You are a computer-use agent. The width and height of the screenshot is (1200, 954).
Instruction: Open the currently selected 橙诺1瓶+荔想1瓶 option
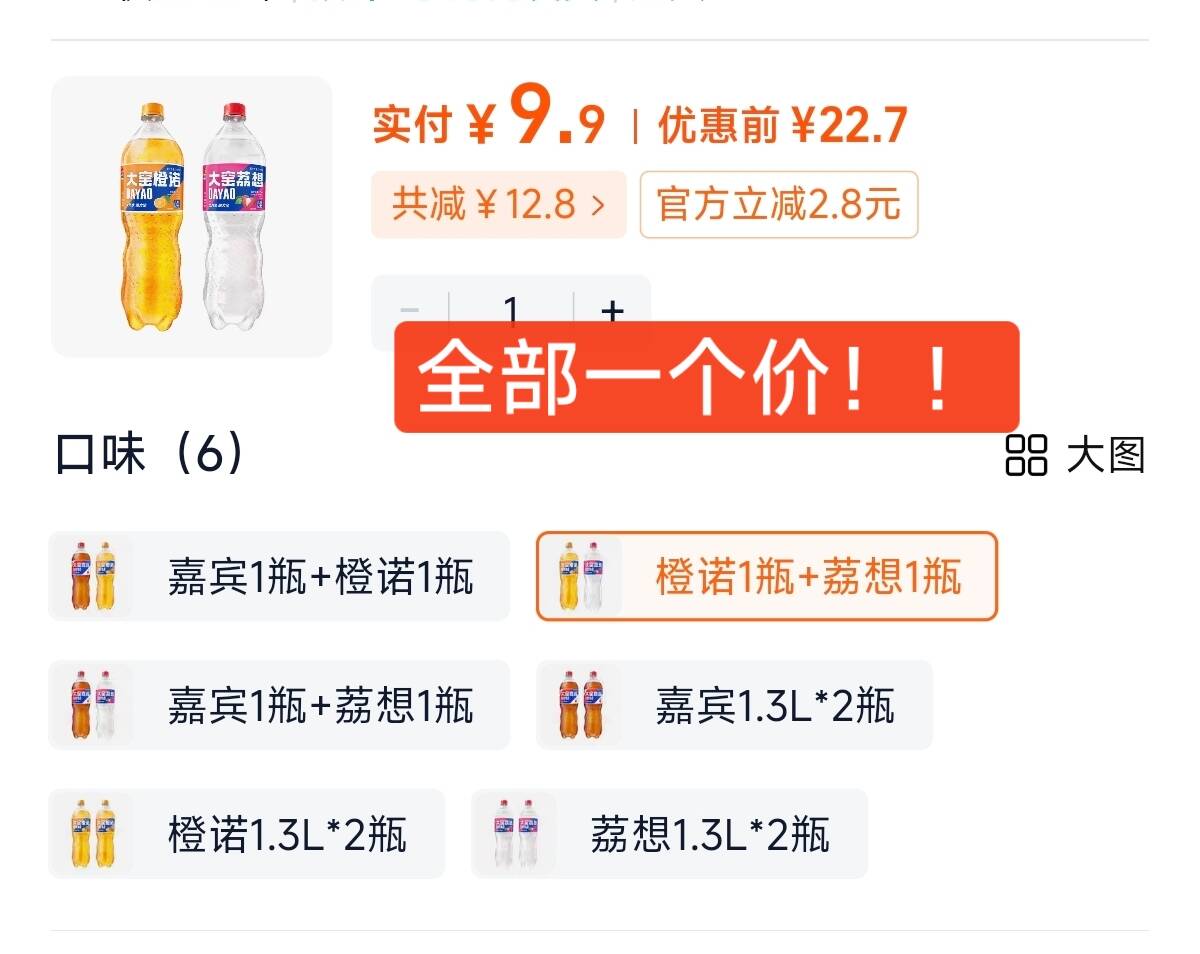[768, 575]
